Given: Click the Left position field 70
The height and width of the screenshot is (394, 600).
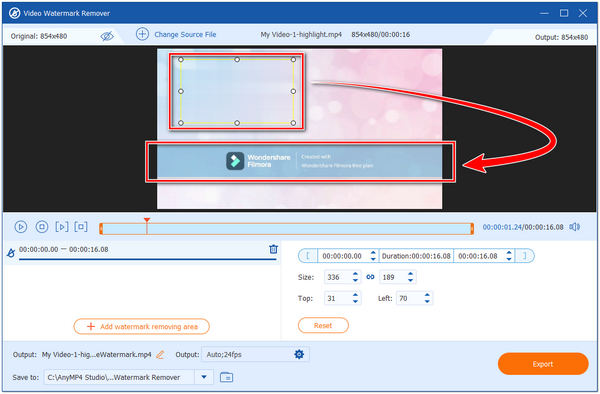Looking at the screenshot, I should tap(409, 298).
